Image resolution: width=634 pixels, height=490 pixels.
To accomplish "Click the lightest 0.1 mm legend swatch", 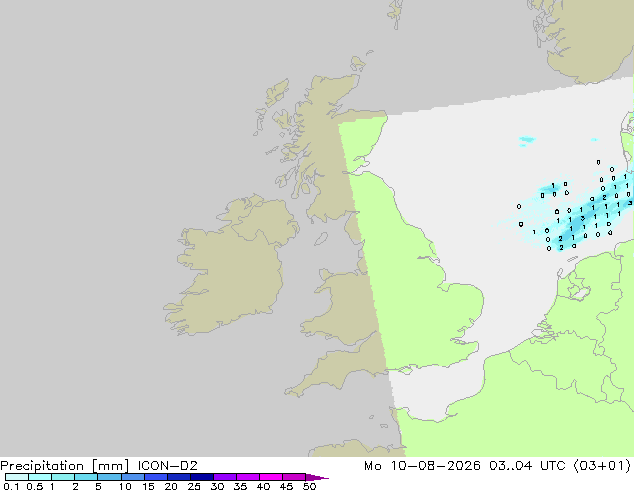I will coord(17,477).
